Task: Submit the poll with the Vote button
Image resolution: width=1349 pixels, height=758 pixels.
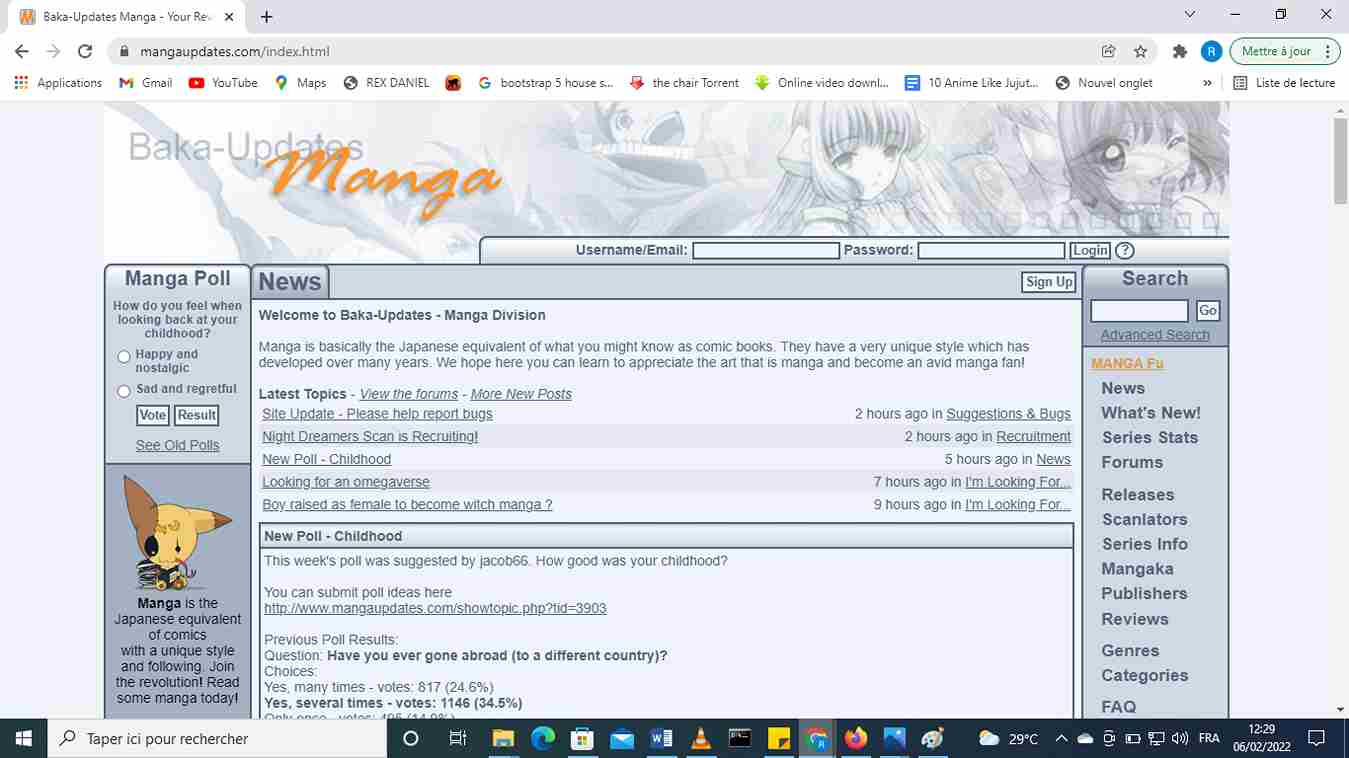Action: [x=153, y=415]
